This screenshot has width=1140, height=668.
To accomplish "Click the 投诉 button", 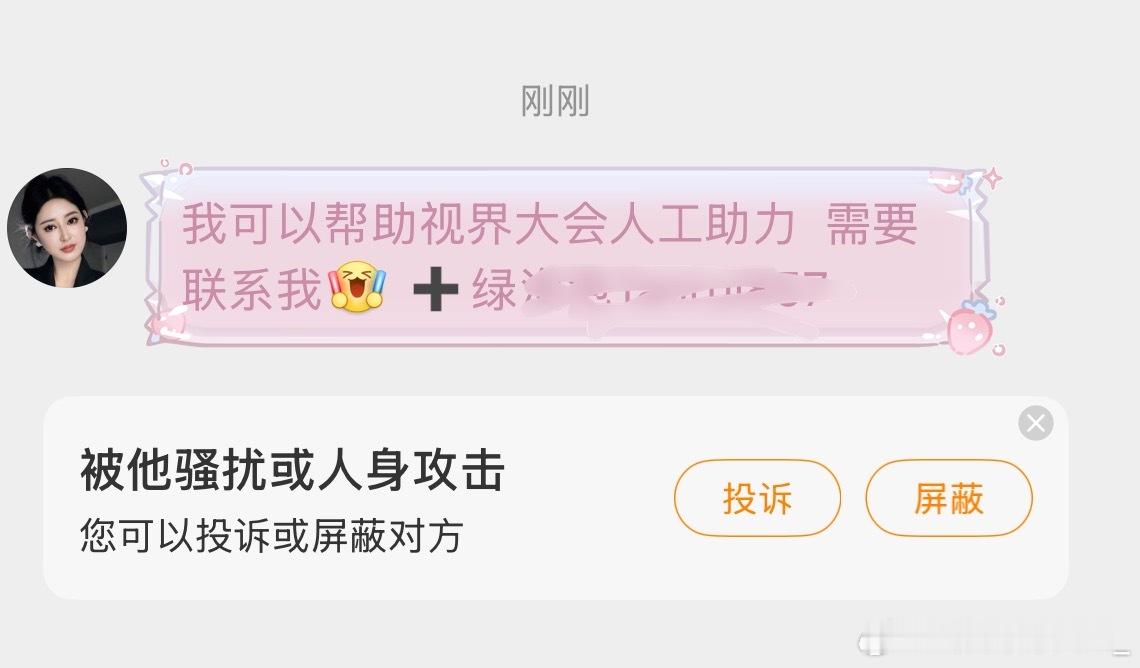I will (758, 499).
